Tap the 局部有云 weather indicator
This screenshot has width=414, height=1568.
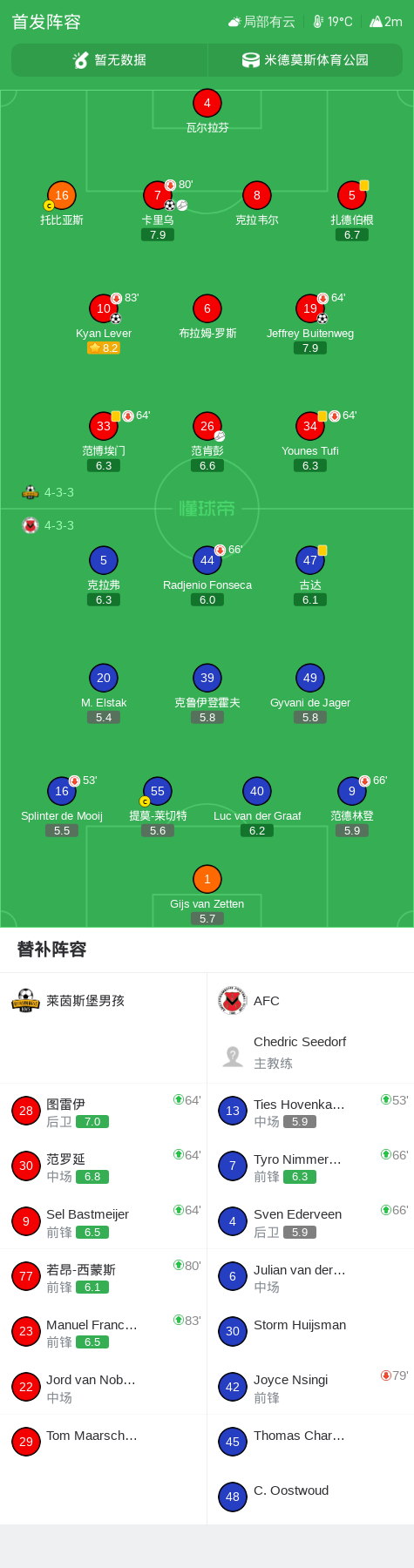click(x=261, y=22)
